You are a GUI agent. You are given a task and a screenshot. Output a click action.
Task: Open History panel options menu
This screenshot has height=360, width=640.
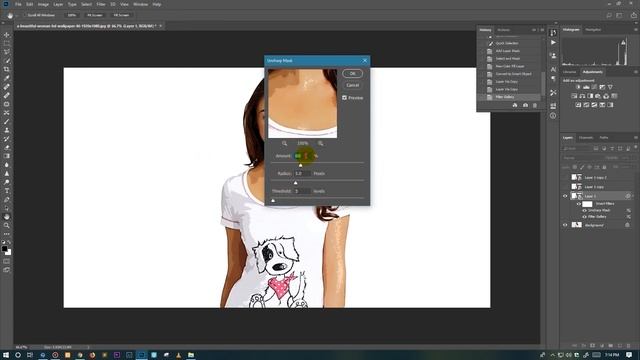pyautogui.click(x=542, y=30)
